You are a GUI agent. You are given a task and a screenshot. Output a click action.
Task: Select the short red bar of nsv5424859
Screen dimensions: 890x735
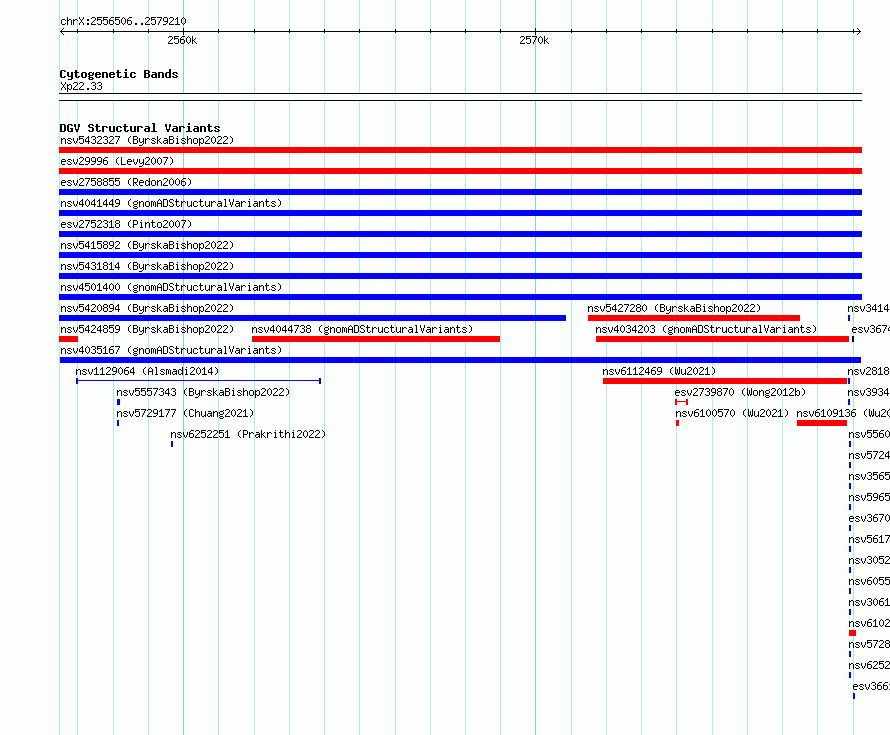pyautogui.click(x=68, y=339)
